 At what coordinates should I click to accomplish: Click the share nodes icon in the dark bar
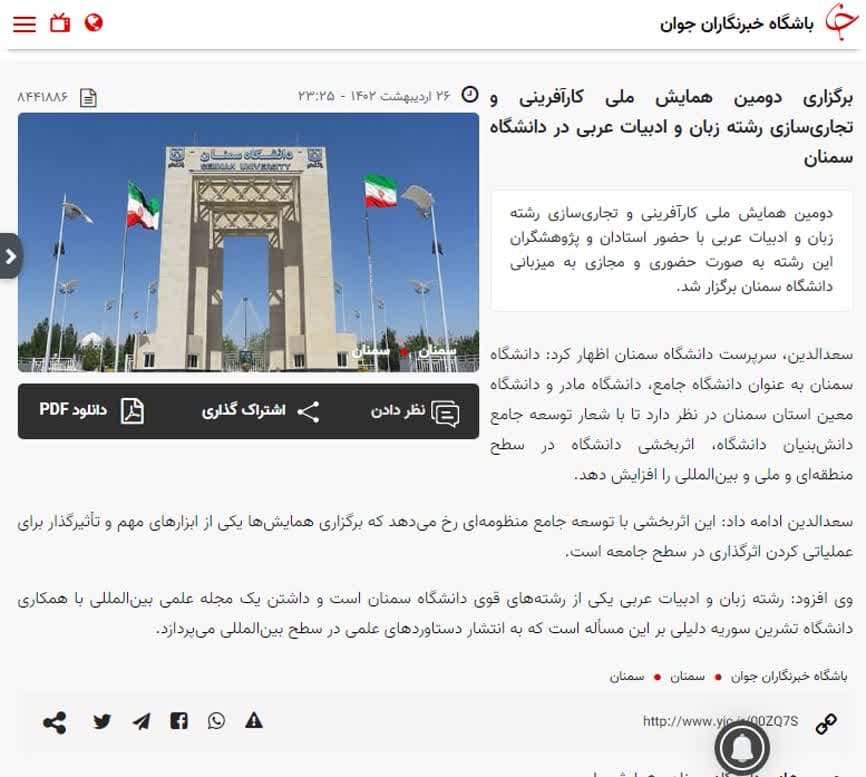coord(308,412)
